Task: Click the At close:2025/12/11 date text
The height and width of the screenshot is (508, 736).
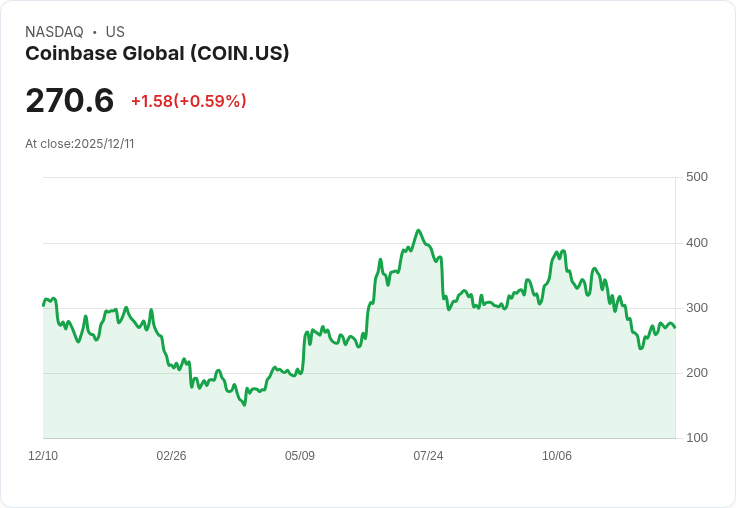Action: pyautogui.click(x=80, y=144)
